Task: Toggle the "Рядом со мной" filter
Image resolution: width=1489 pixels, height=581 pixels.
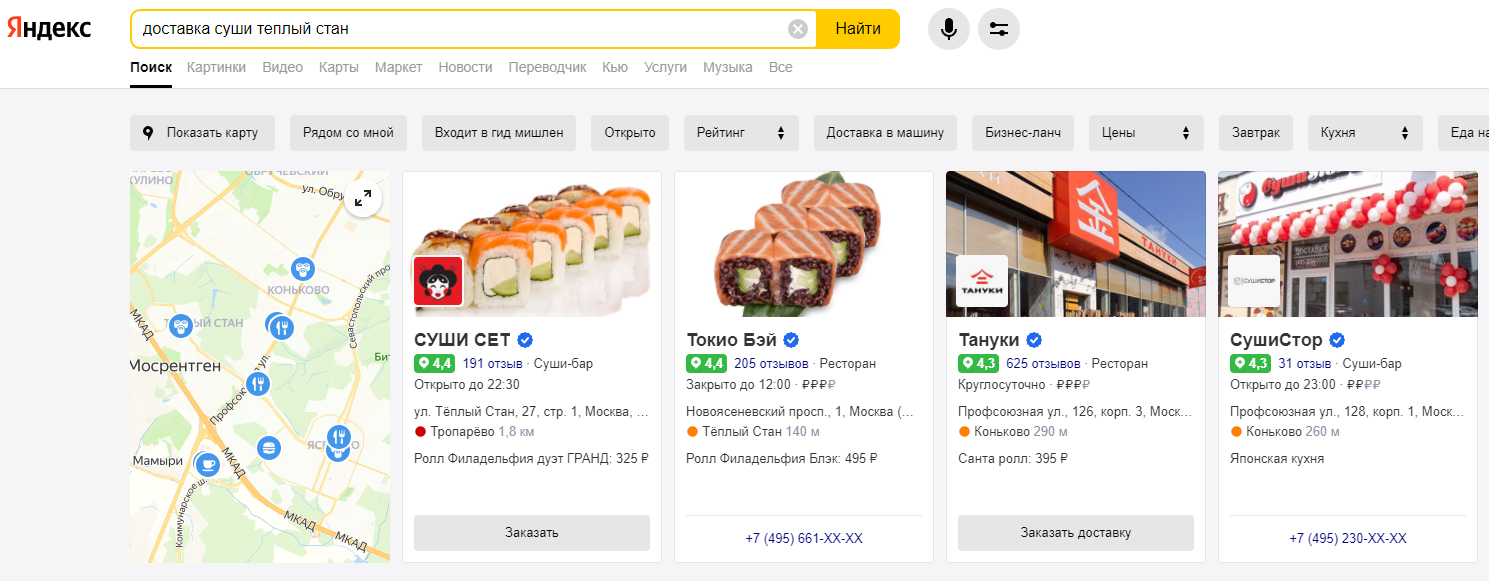Action: pyautogui.click(x=348, y=133)
